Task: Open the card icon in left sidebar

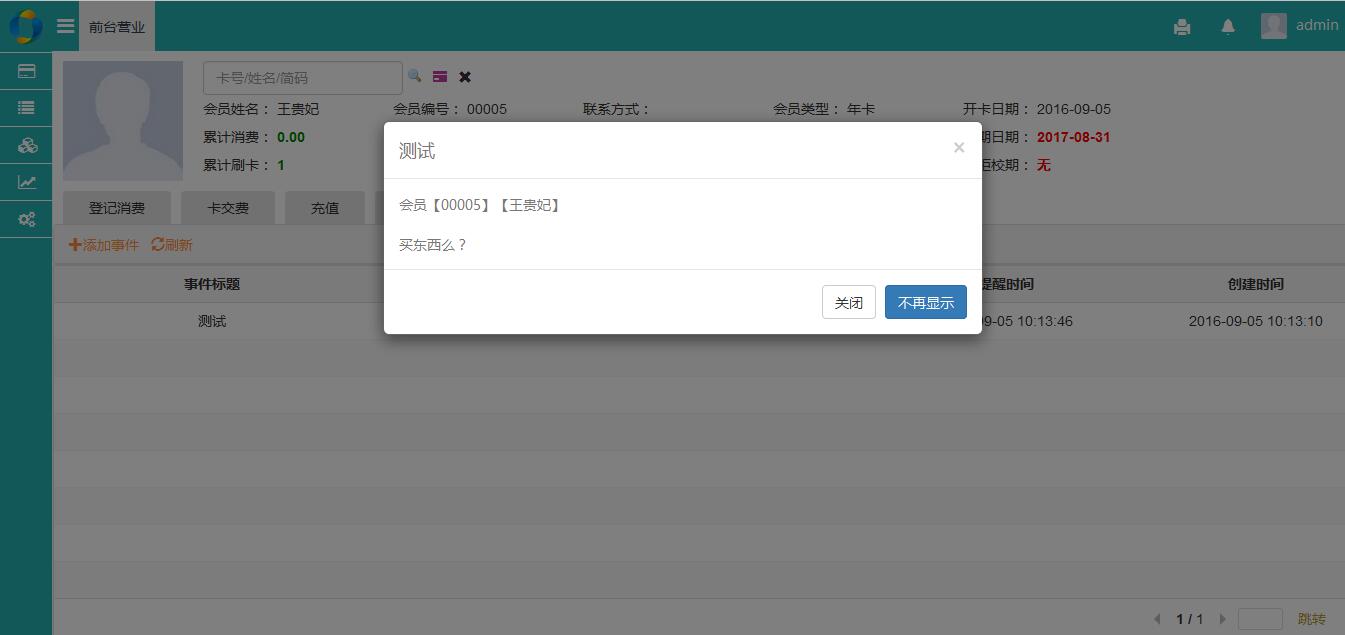Action: point(27,71)
